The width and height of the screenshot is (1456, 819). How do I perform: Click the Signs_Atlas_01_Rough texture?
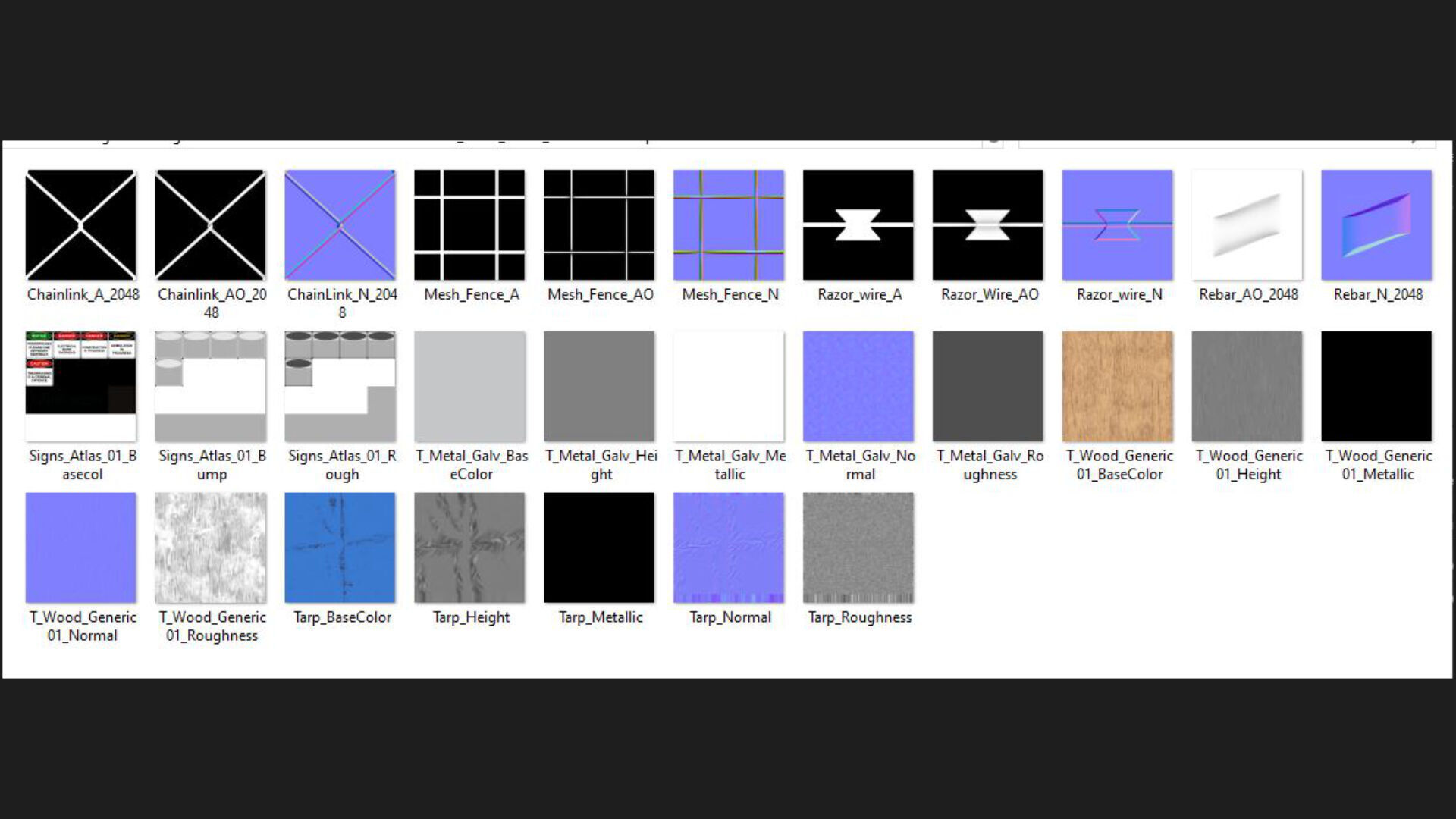pyautogui.click(x=340, y=386)
